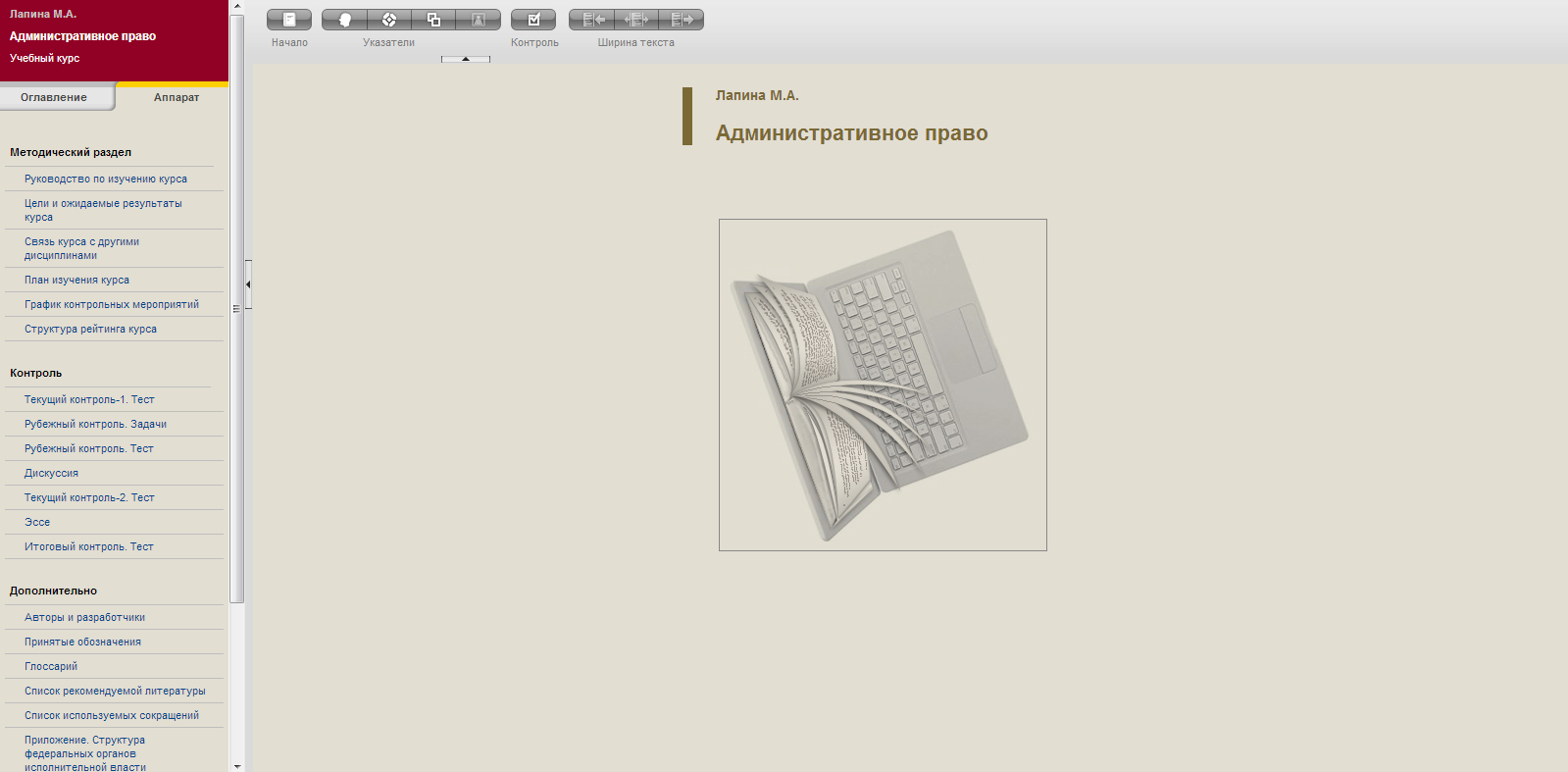The height and width of the screenshot is (772, 1568).
Task: Click the sidebar scrollbar down arrow
Action: pyautogui.click(x=236, y=766)
